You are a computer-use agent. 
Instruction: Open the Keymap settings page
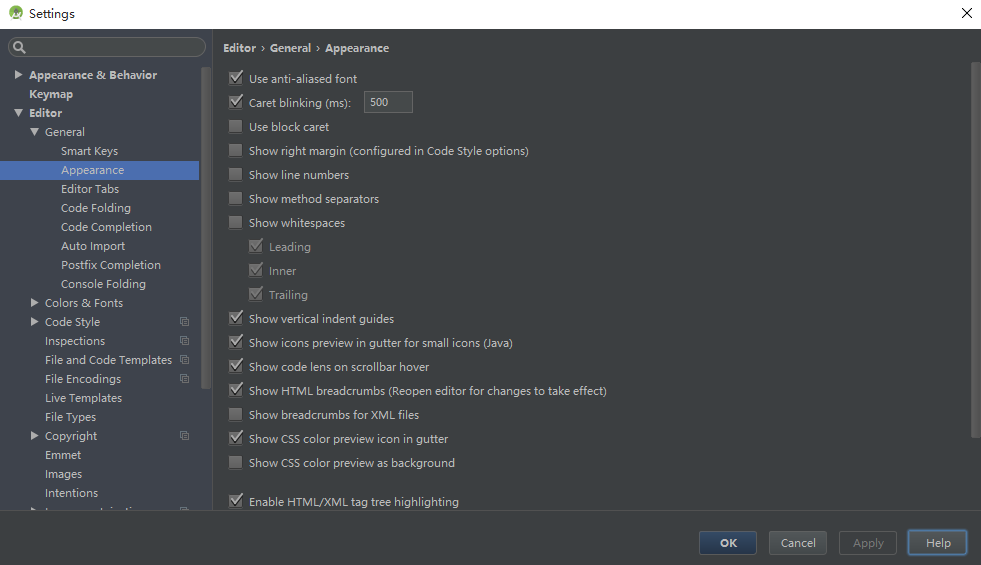coord(51,94)
